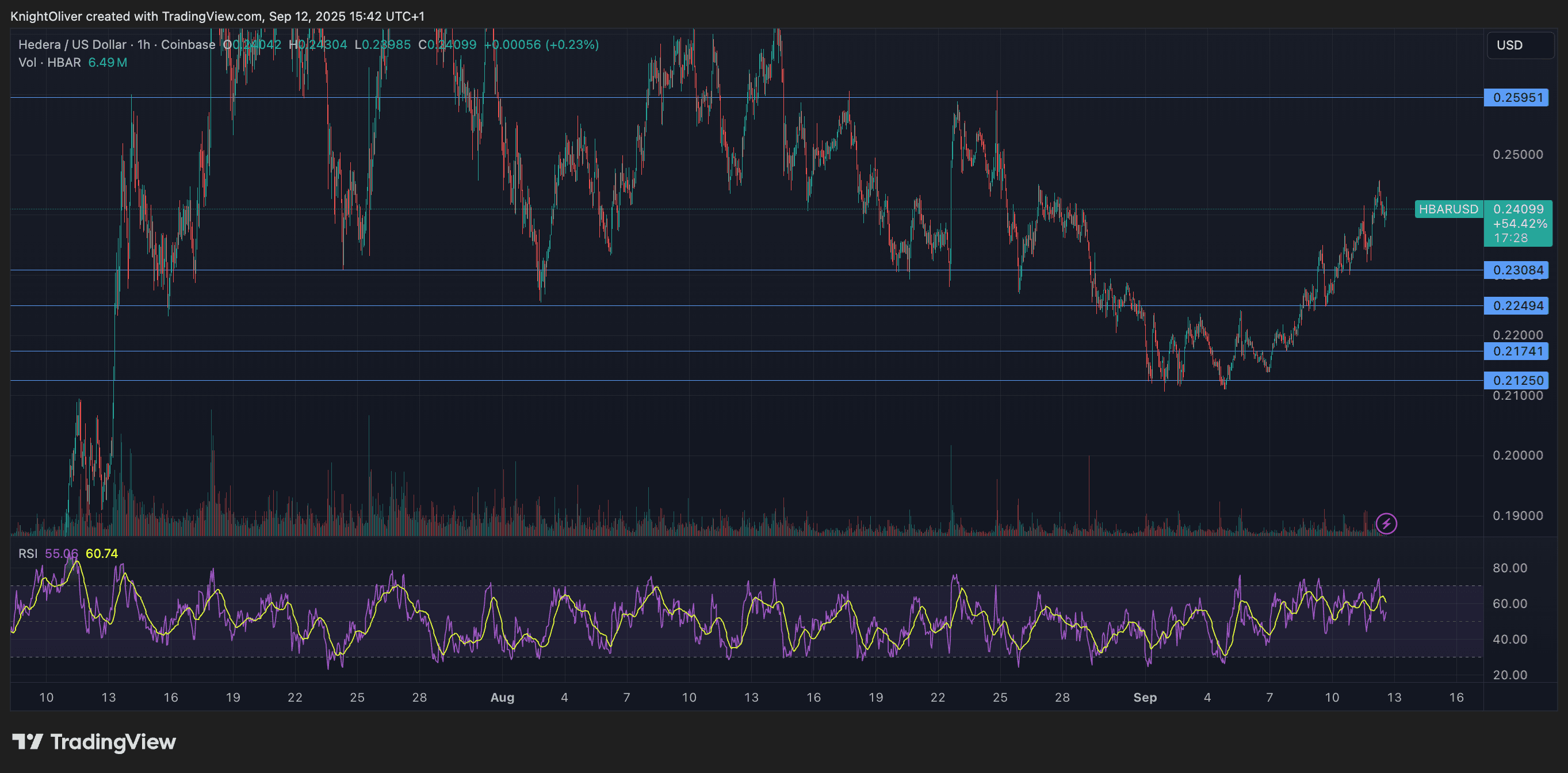The width and height of the screenshot is (1568, 773).
Task: Click the quick-trade lightning bolt icon
Action: [x=1387, y=523]
